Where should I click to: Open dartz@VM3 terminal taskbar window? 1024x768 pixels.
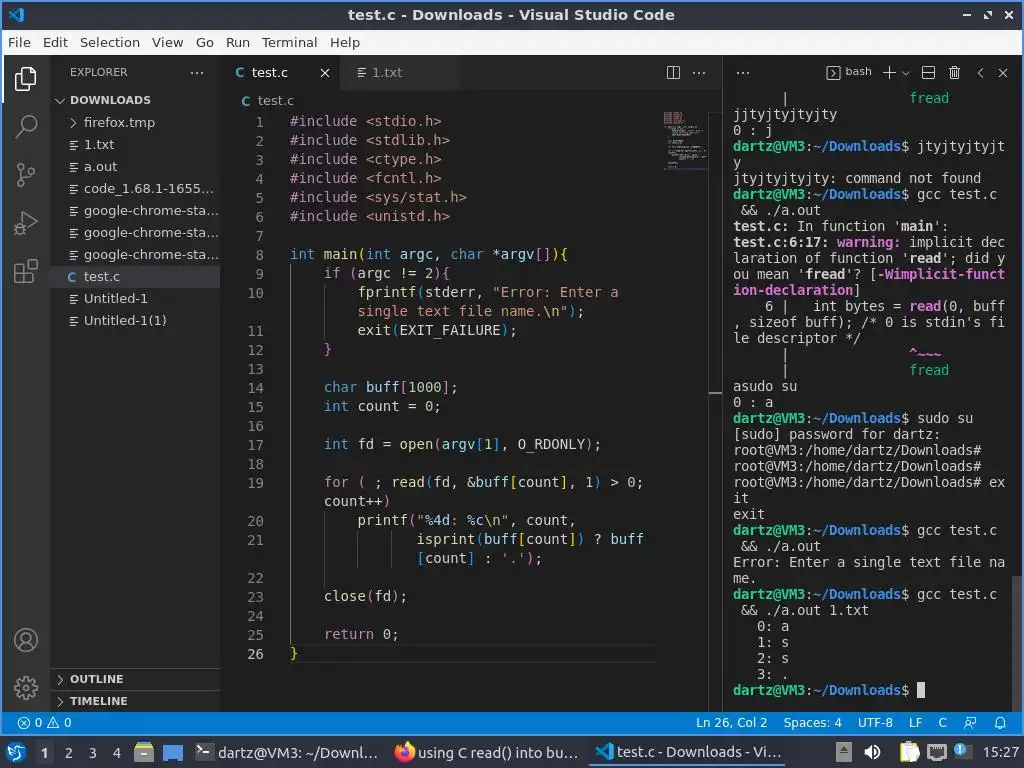pyautogui.click(x=287, y=753)
